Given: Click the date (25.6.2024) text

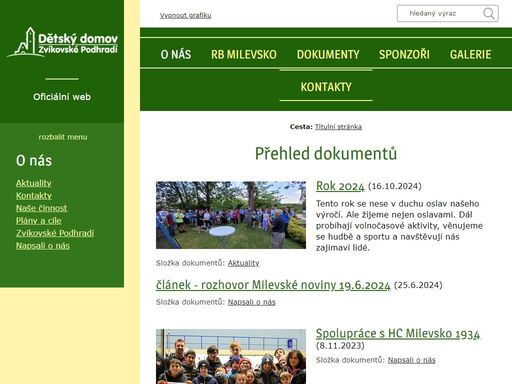Looking at the screenshot, I should tap(418, 285).
